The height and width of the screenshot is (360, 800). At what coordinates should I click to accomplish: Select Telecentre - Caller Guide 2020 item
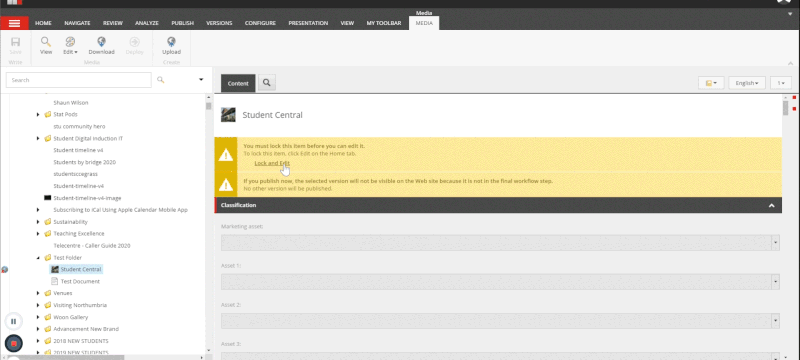(92, 245)
